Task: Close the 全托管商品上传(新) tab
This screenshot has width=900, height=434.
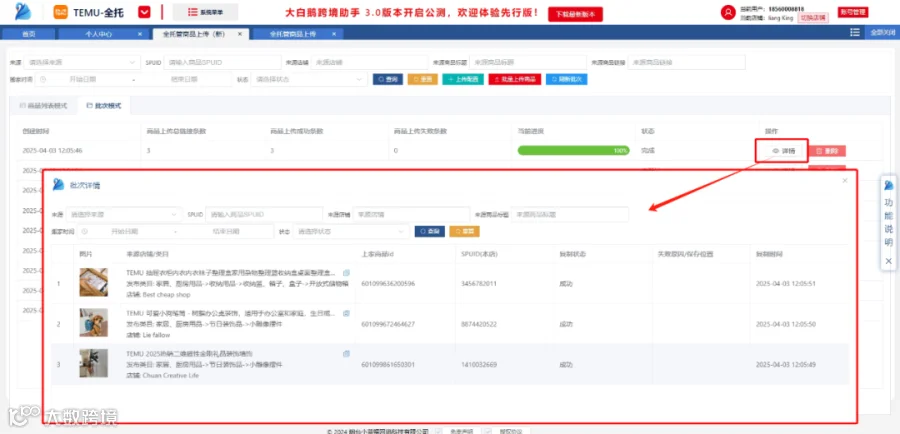Action: coord(240,34)
